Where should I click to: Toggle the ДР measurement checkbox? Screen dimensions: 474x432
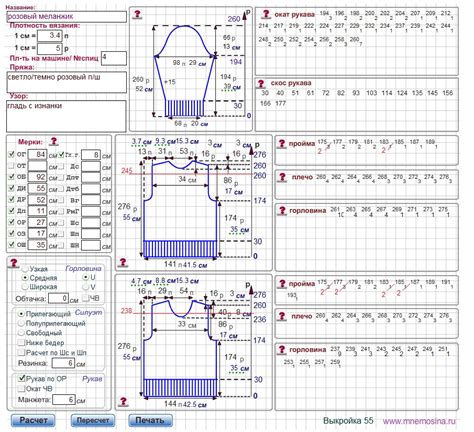(12, 199)
